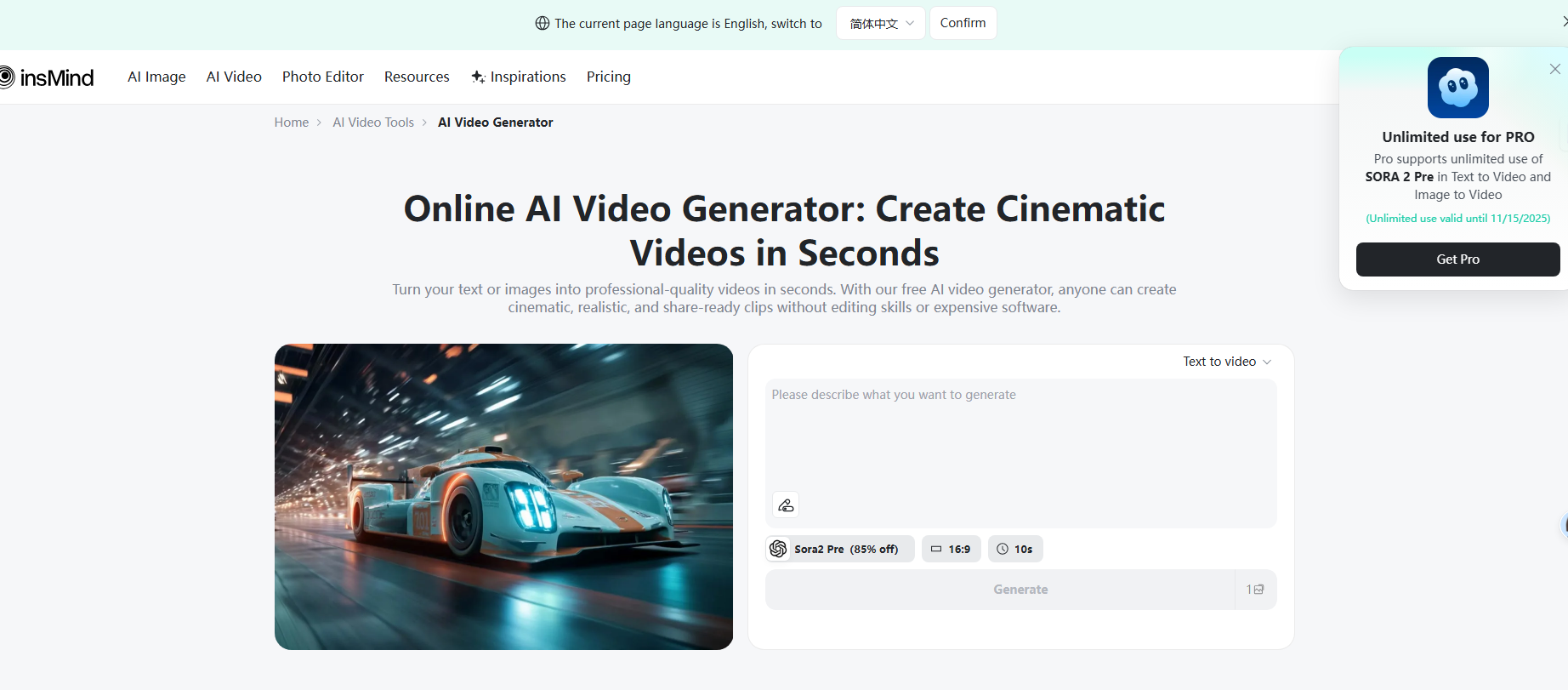Open the 16:9 aspect ratio selector
The width and height of the screenshot is (1568, 690).
pyautogui.click(x=951, y=549)
